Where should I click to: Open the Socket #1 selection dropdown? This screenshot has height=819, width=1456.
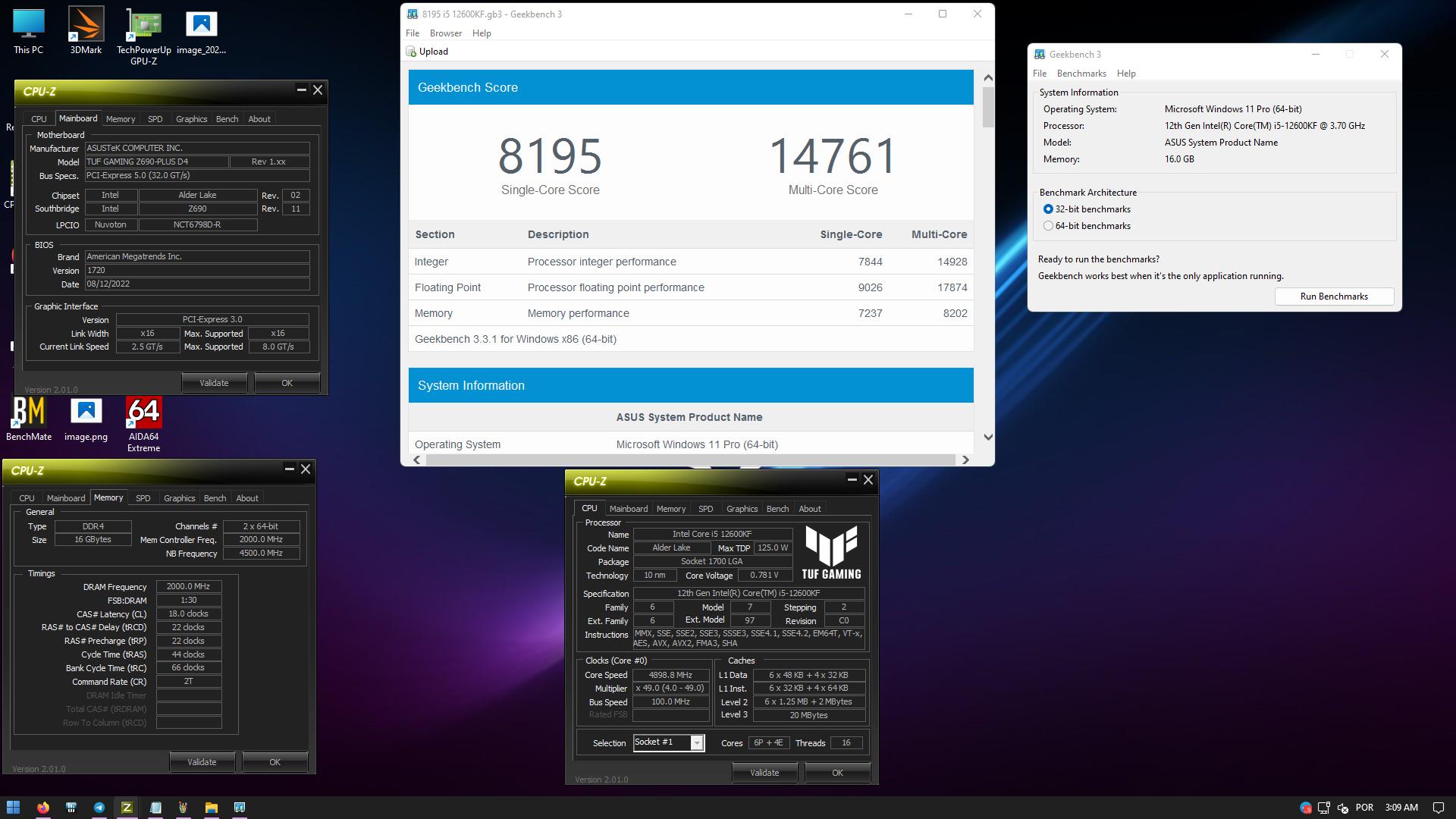697,743
